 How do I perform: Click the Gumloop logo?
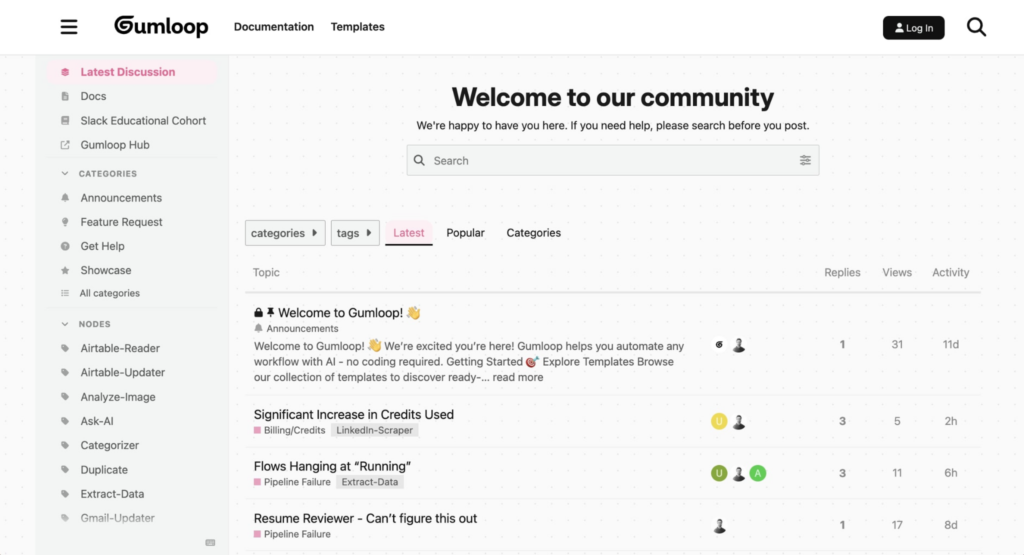coord(161,26)
